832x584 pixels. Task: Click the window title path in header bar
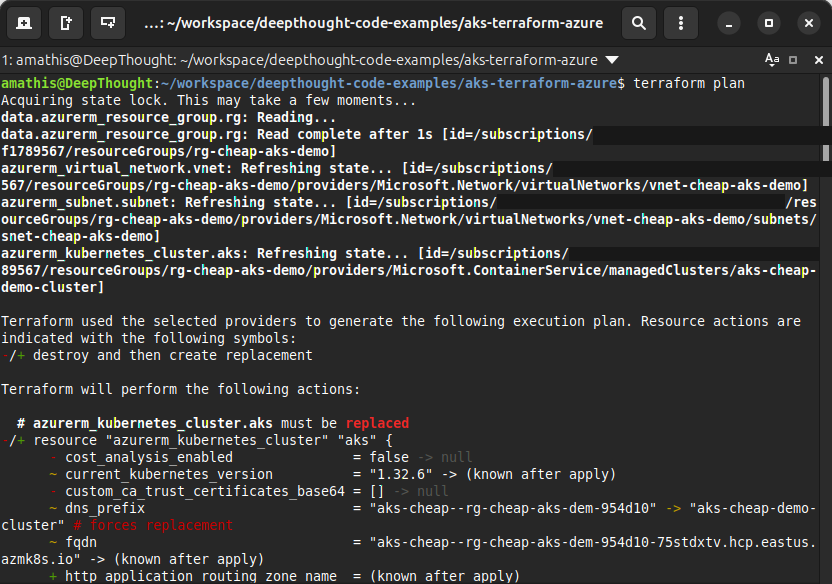[x=374, y=23]
